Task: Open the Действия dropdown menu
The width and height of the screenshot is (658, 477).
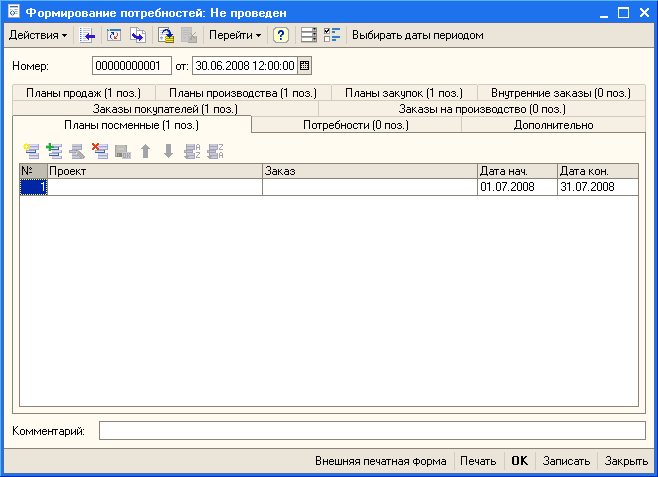Action: [x=38, y=35]
